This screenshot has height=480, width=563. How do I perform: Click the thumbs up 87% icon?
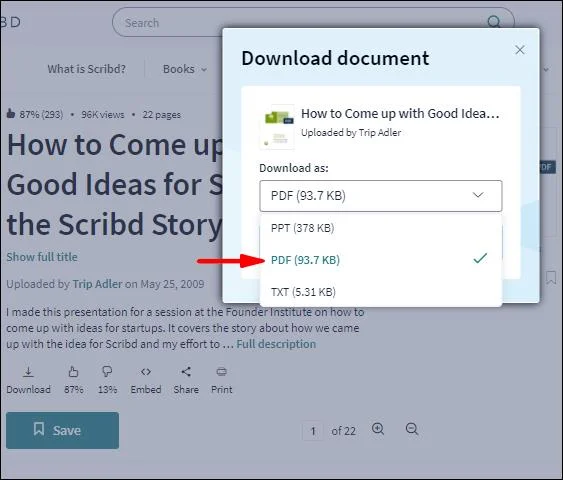point(73,372)
